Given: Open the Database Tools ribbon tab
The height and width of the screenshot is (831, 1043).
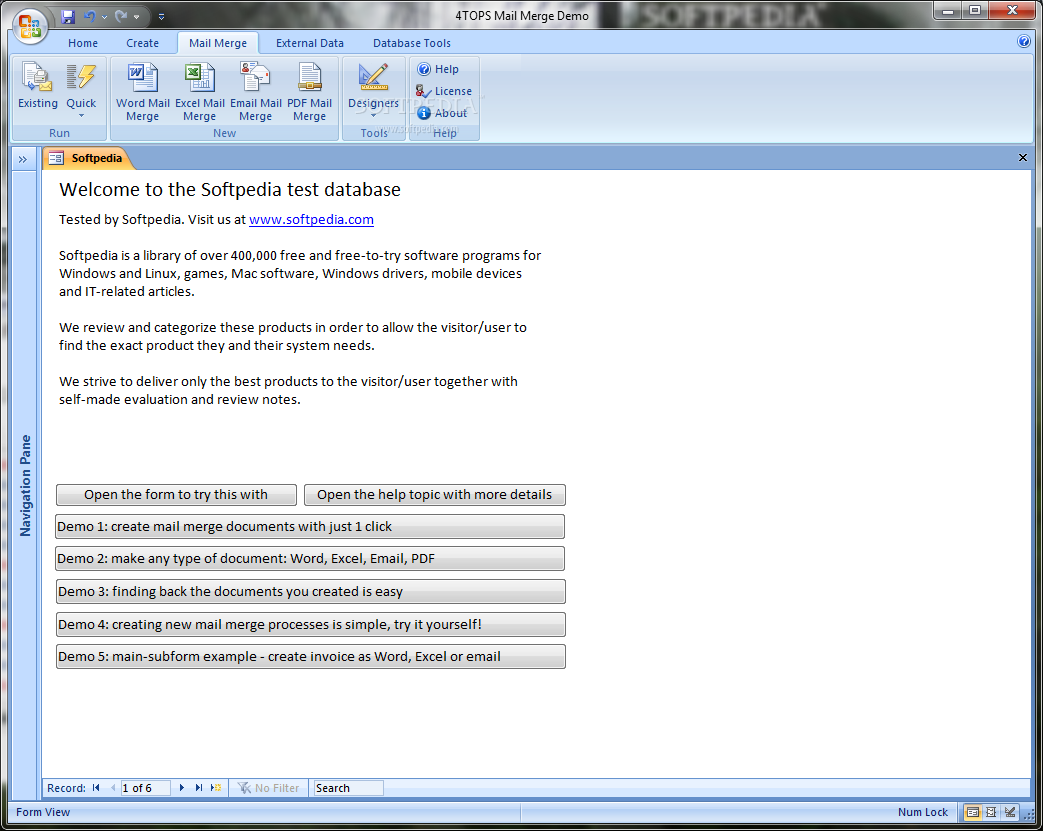Looking at the screenshot, I should click(412, 43).
